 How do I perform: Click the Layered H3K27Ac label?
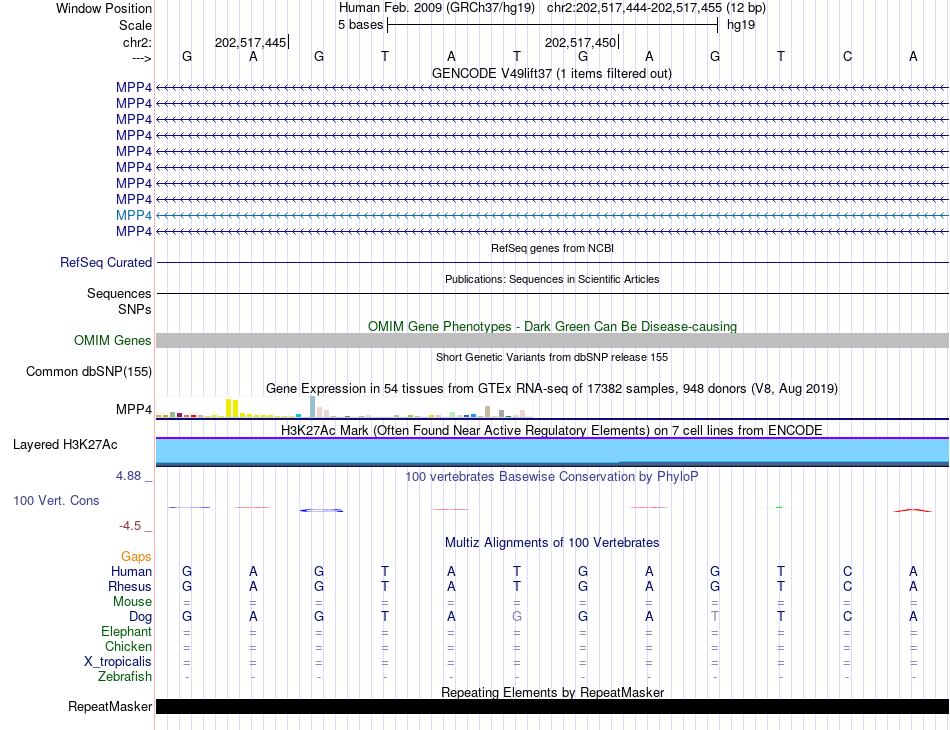coord(65,445)
